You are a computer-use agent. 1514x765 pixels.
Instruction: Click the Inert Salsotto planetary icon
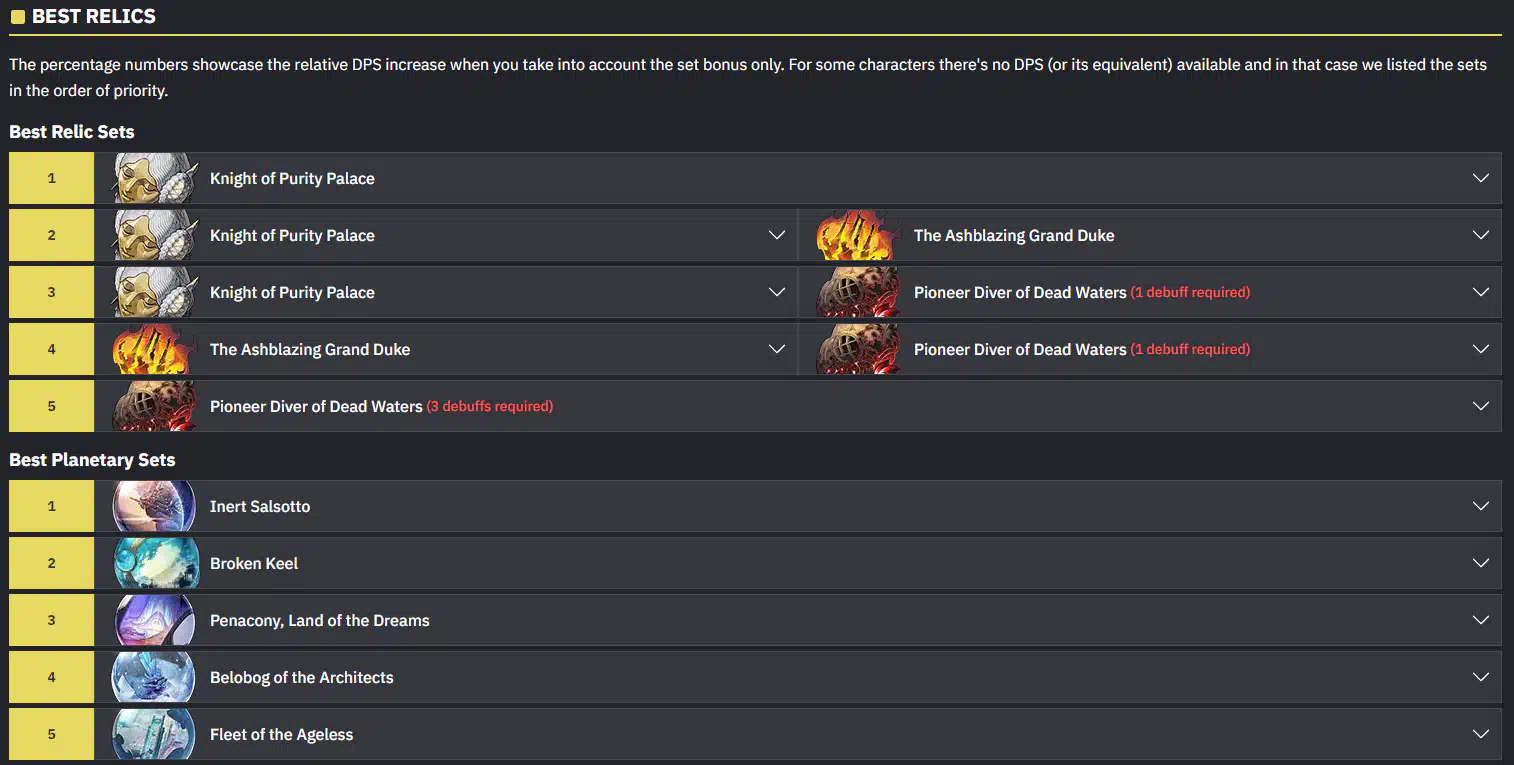coord(153,506)
